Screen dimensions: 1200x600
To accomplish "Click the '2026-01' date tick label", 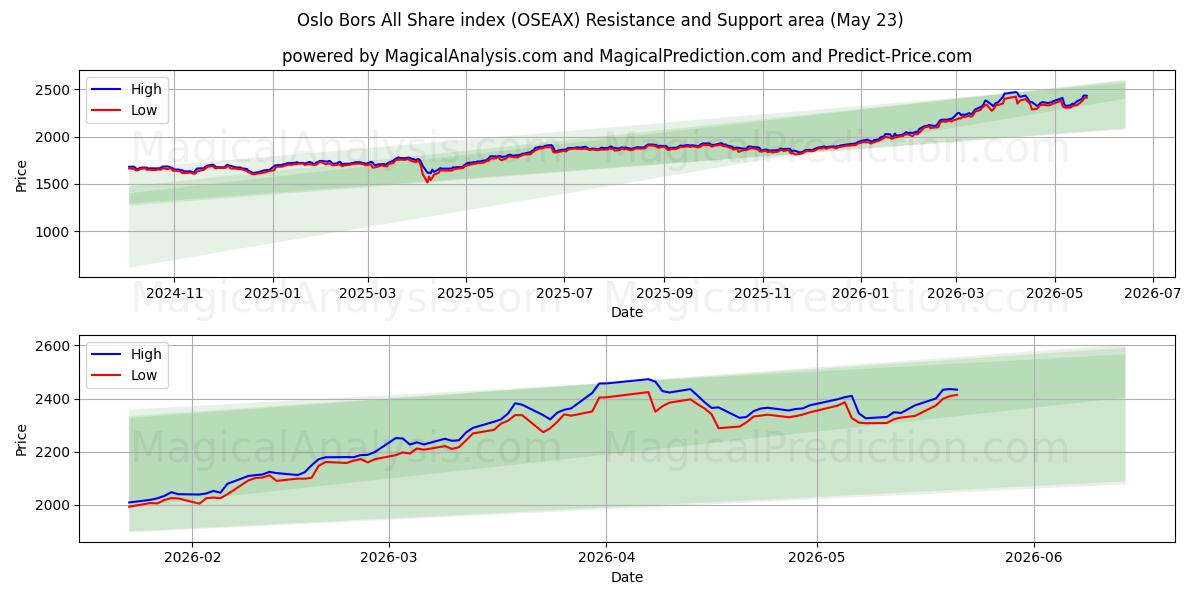I will [x=860, y=294].
